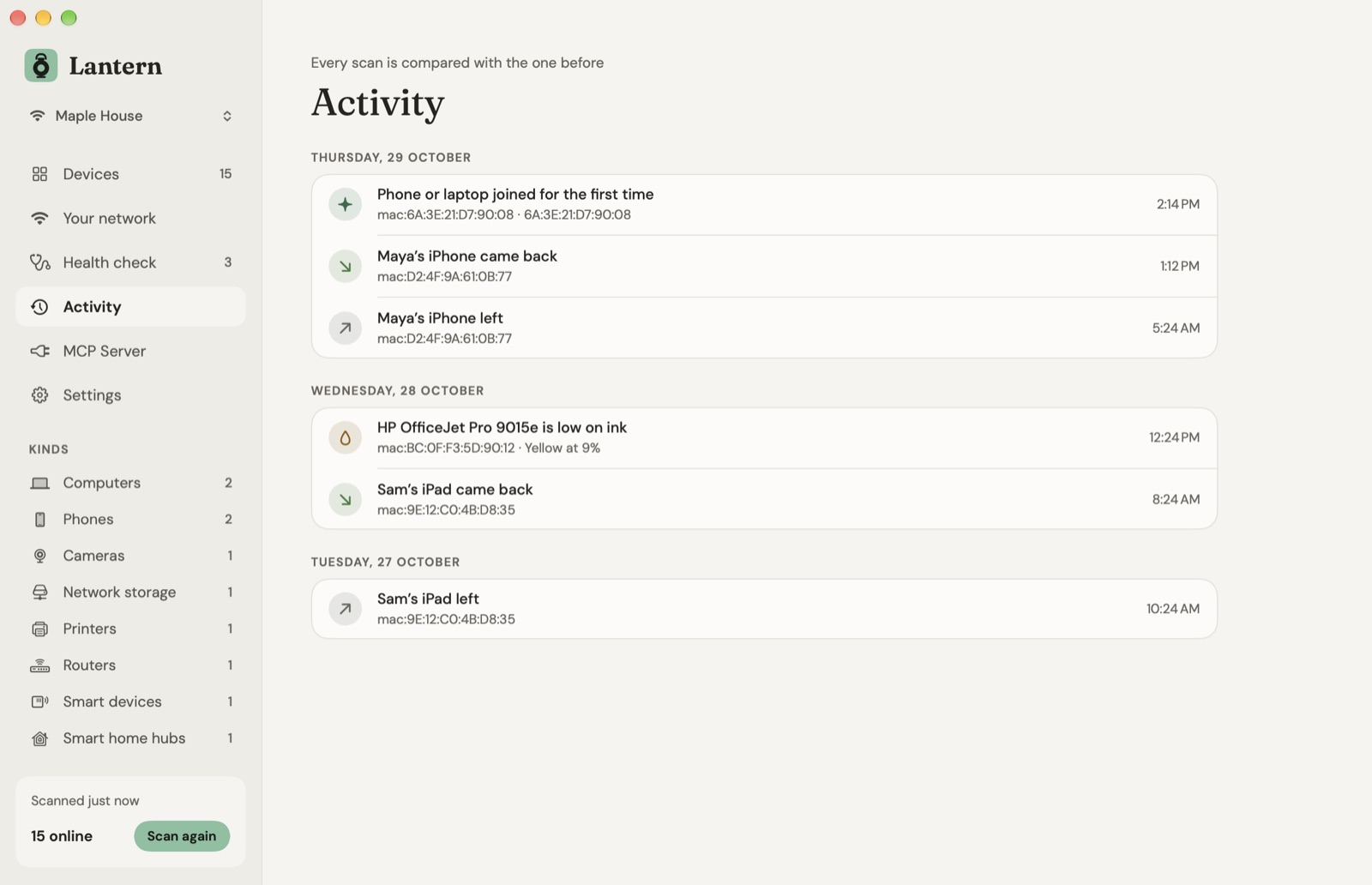Screen dimensions: 1372x885
Task: Click arrow icon beside Sam's iPad came back
Action: [345, 499]
